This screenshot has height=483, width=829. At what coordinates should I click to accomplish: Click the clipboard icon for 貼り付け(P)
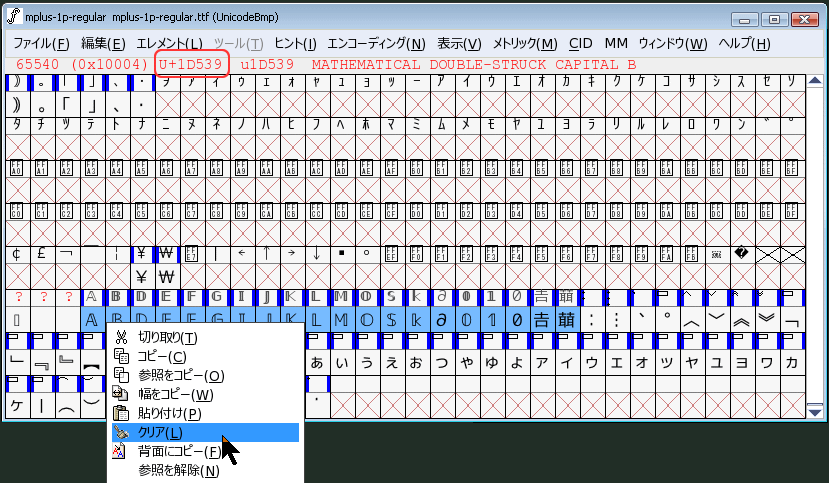click(x=121, y=413)
